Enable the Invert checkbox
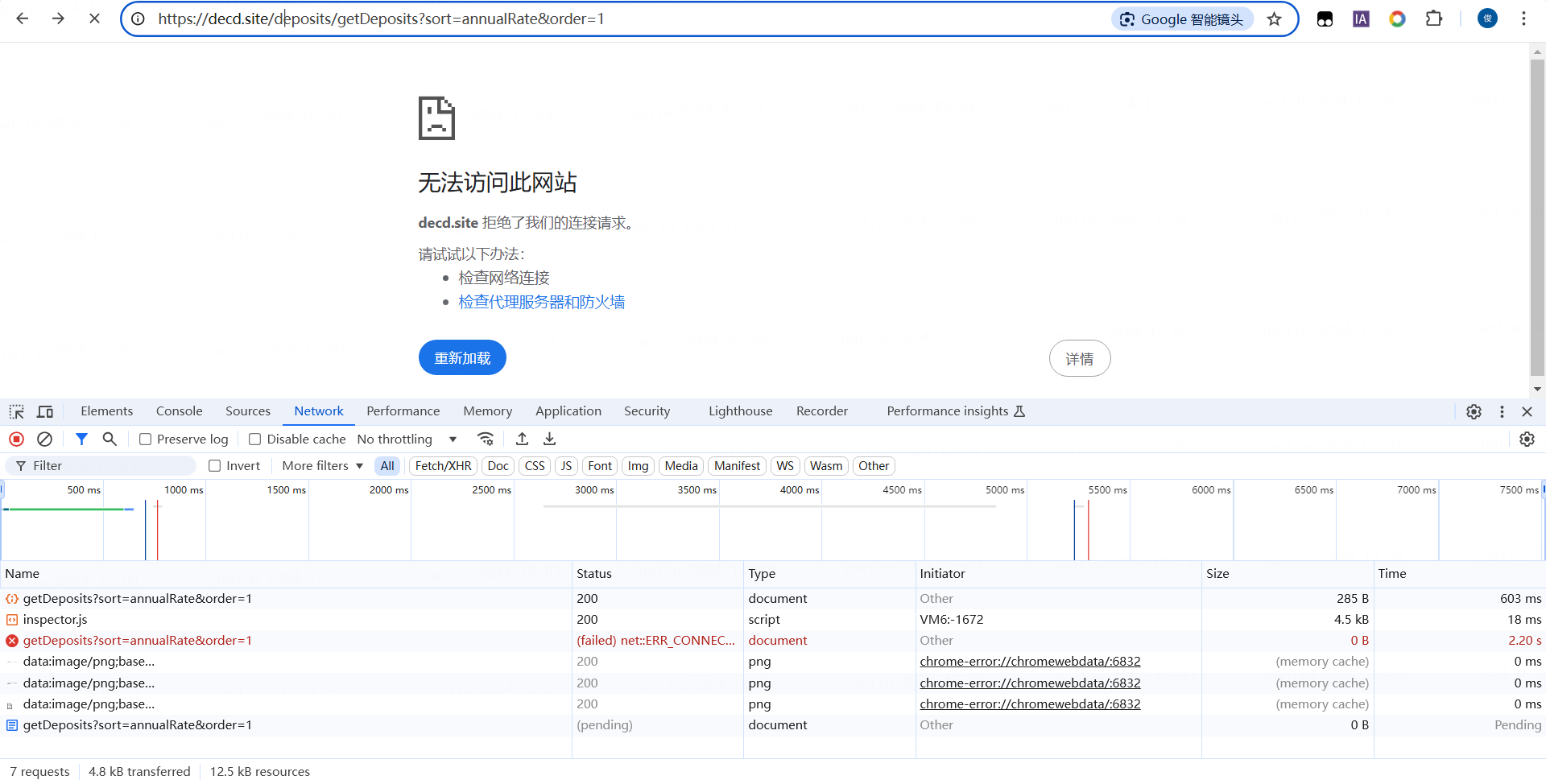Image resolution: width=1546 pixels, height=784 pixels. (x=215, y=466)
